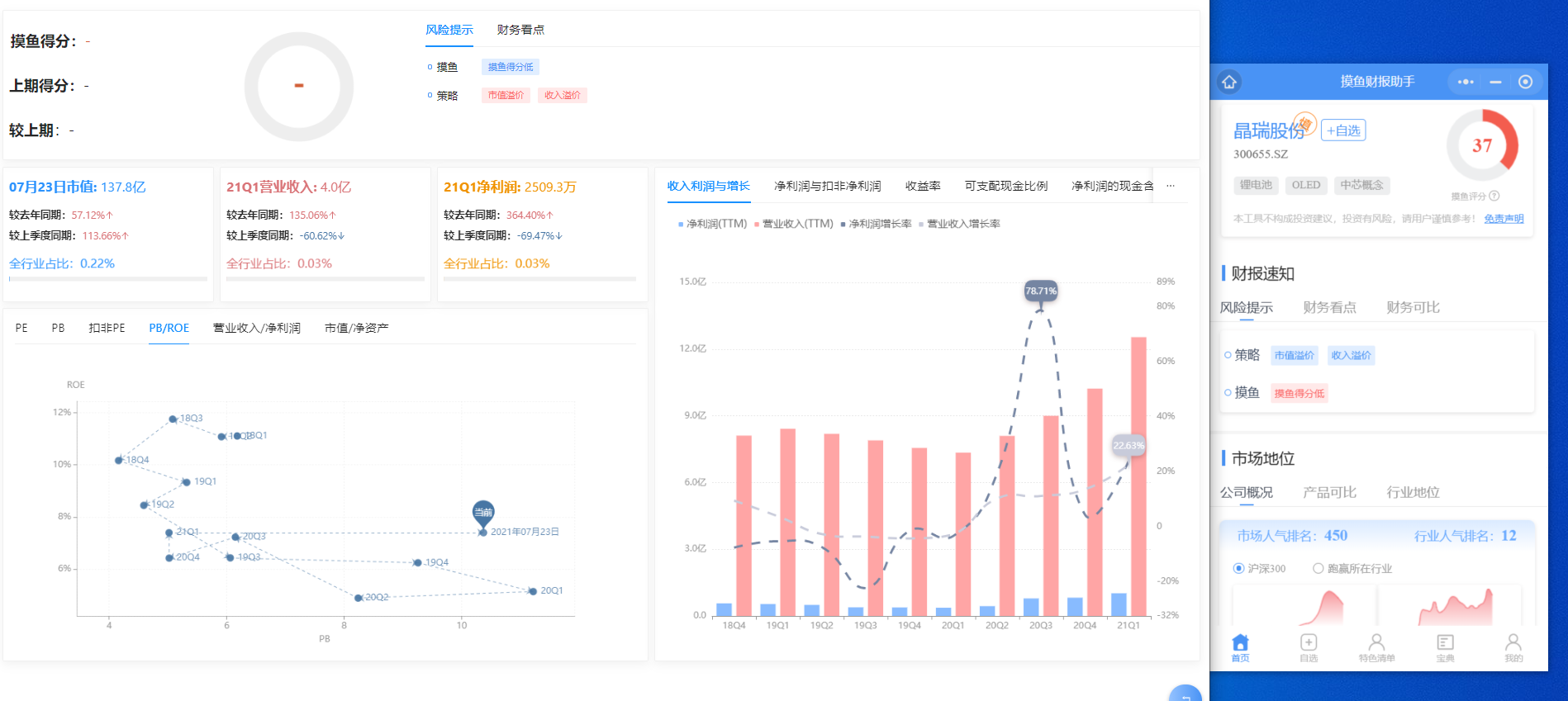Open the 收益率 chart tab
Screen dimensions: 1568x701
(x=923, y=186)
